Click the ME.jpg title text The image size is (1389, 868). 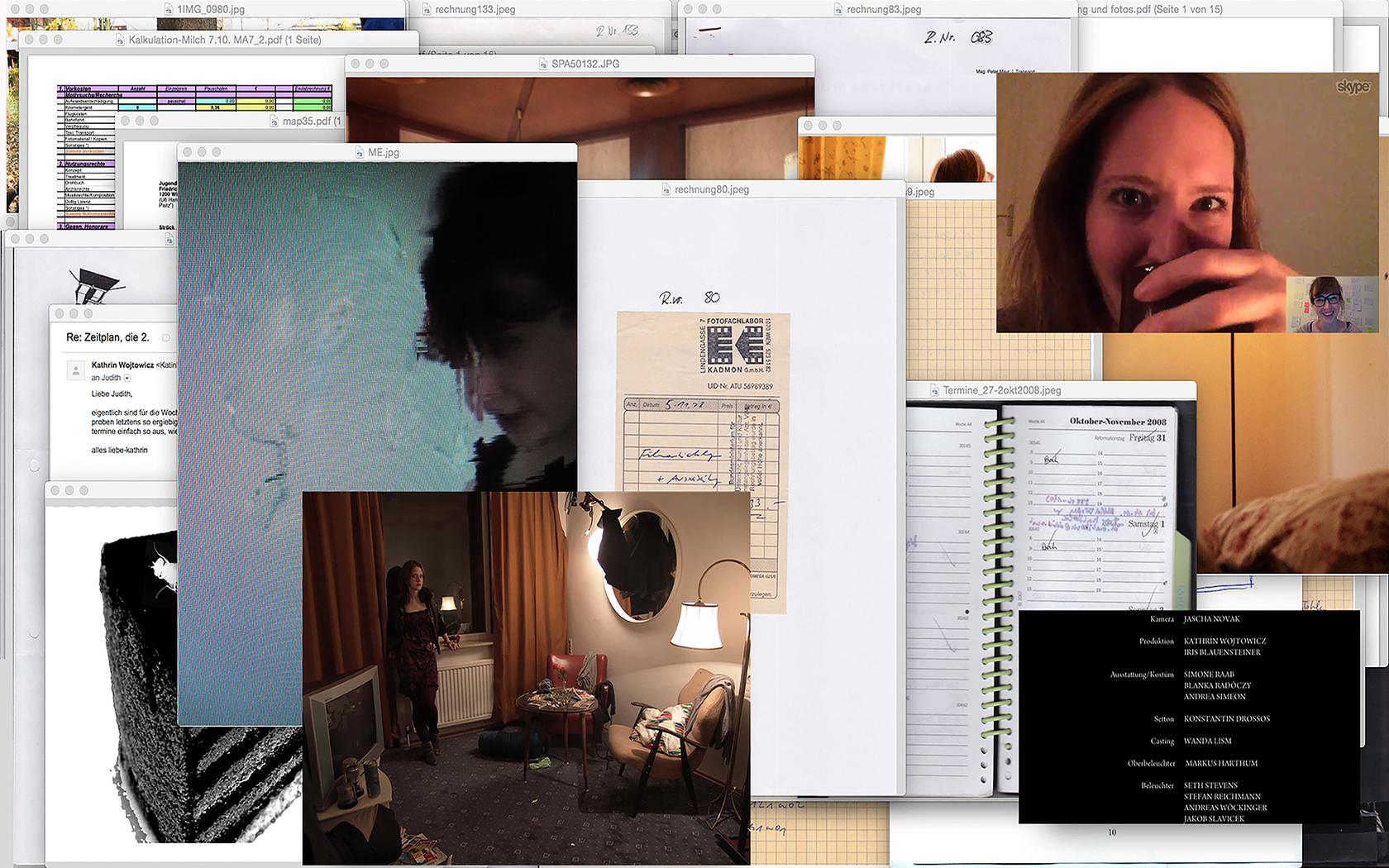coord(384,152)
